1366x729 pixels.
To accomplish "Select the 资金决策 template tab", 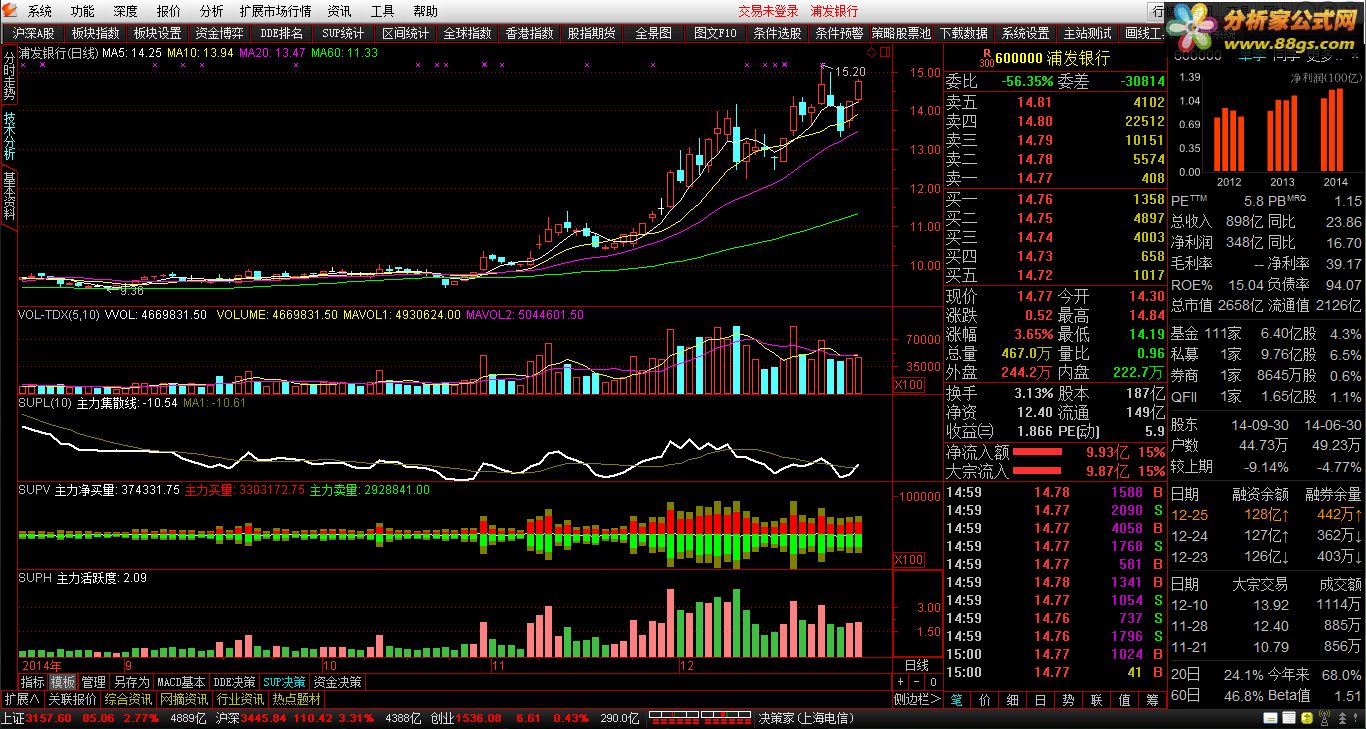I will [337, 682].
